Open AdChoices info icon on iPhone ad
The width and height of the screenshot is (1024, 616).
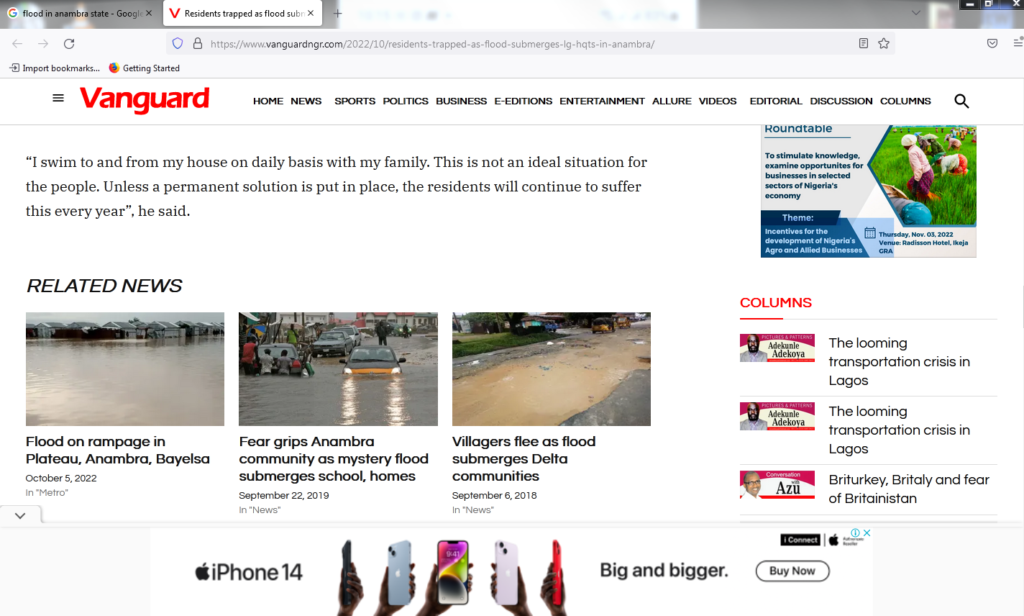click(856, 533)
